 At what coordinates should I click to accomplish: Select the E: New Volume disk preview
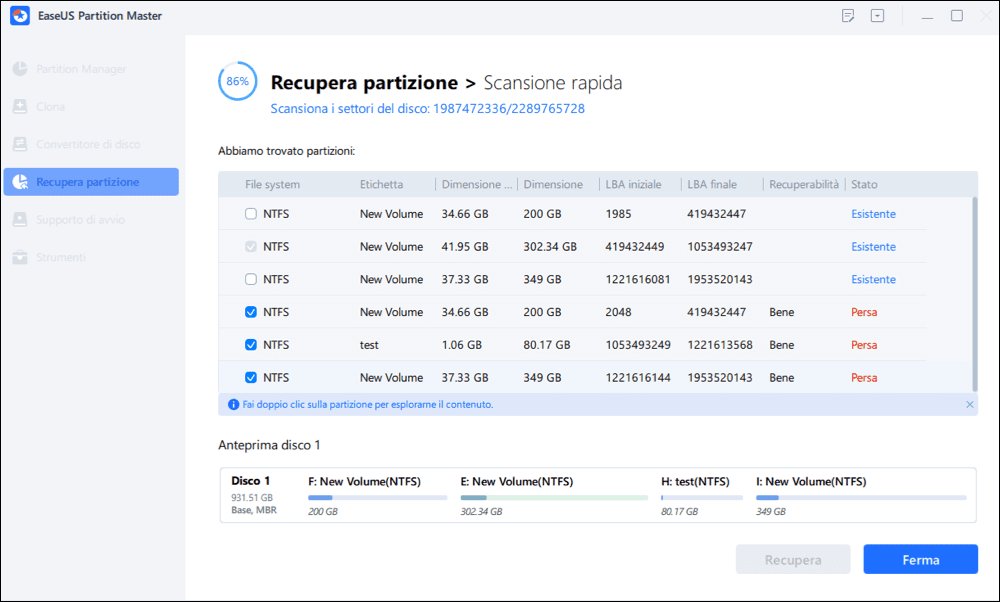553,495
